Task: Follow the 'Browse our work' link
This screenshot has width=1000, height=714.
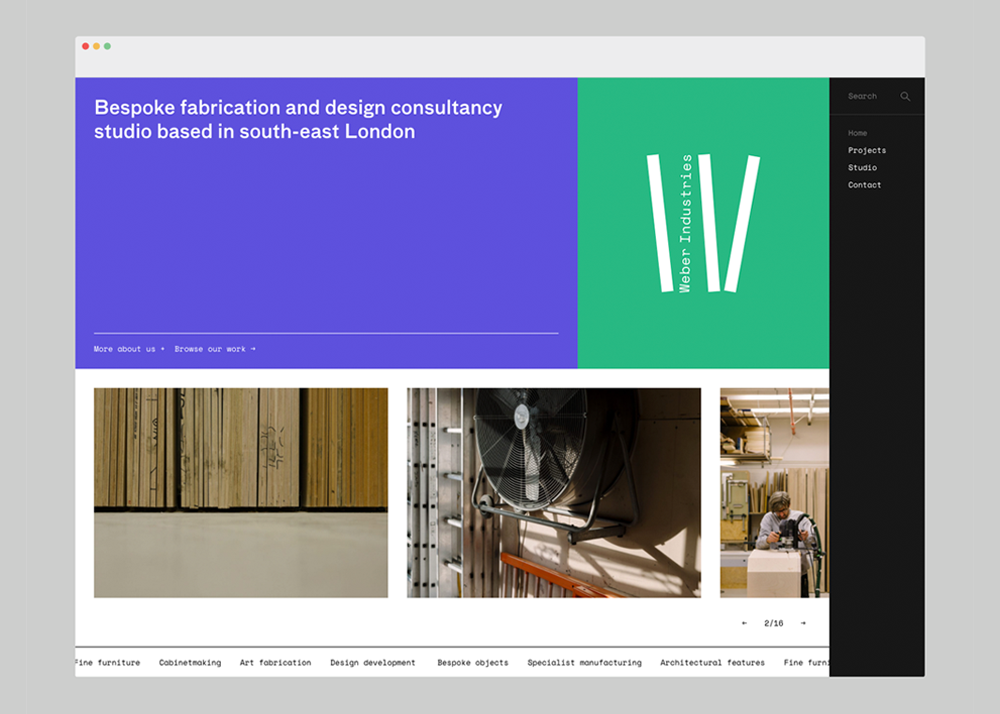Action: (x=214, y=349)
